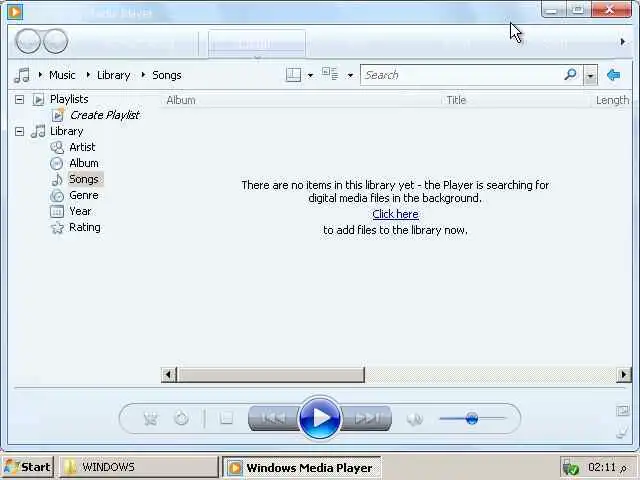The image size is (640, 480).
Task: Open the Album view in Library
Action: (x=84, y=163)
